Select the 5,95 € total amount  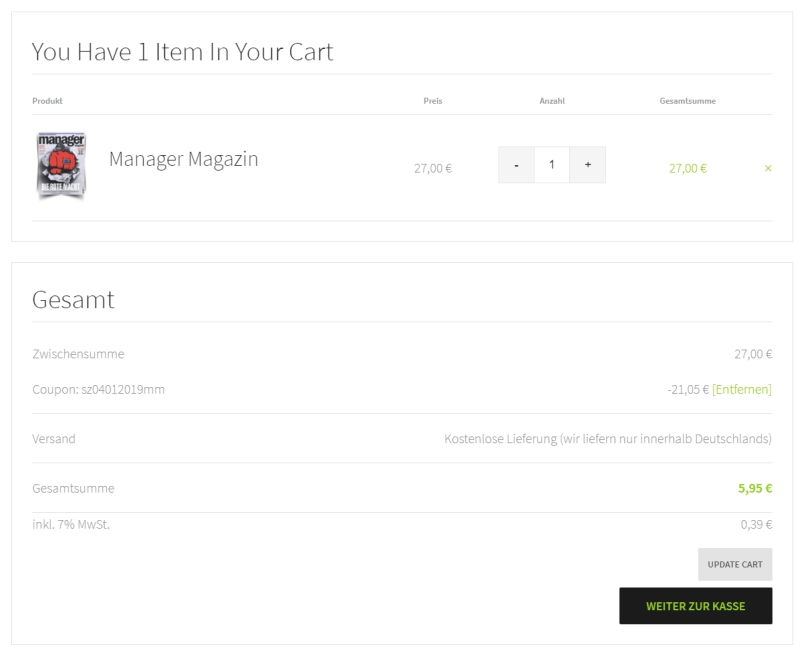click(x=754, y=489)
